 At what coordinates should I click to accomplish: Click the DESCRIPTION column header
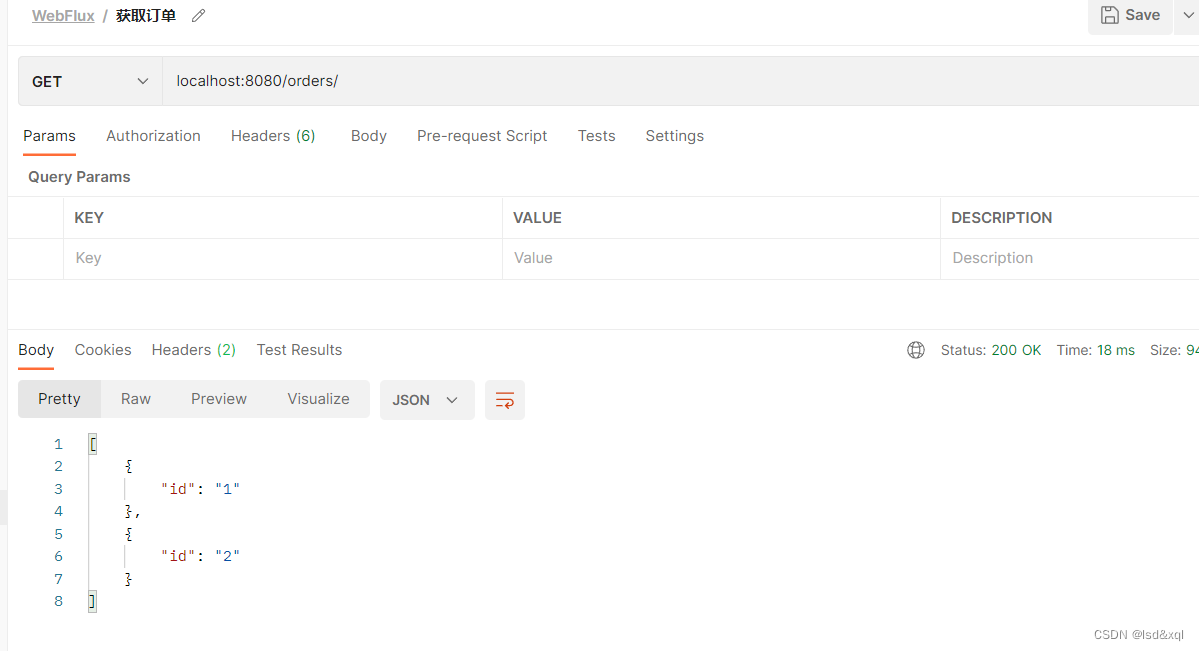(x=1001, y=218)
